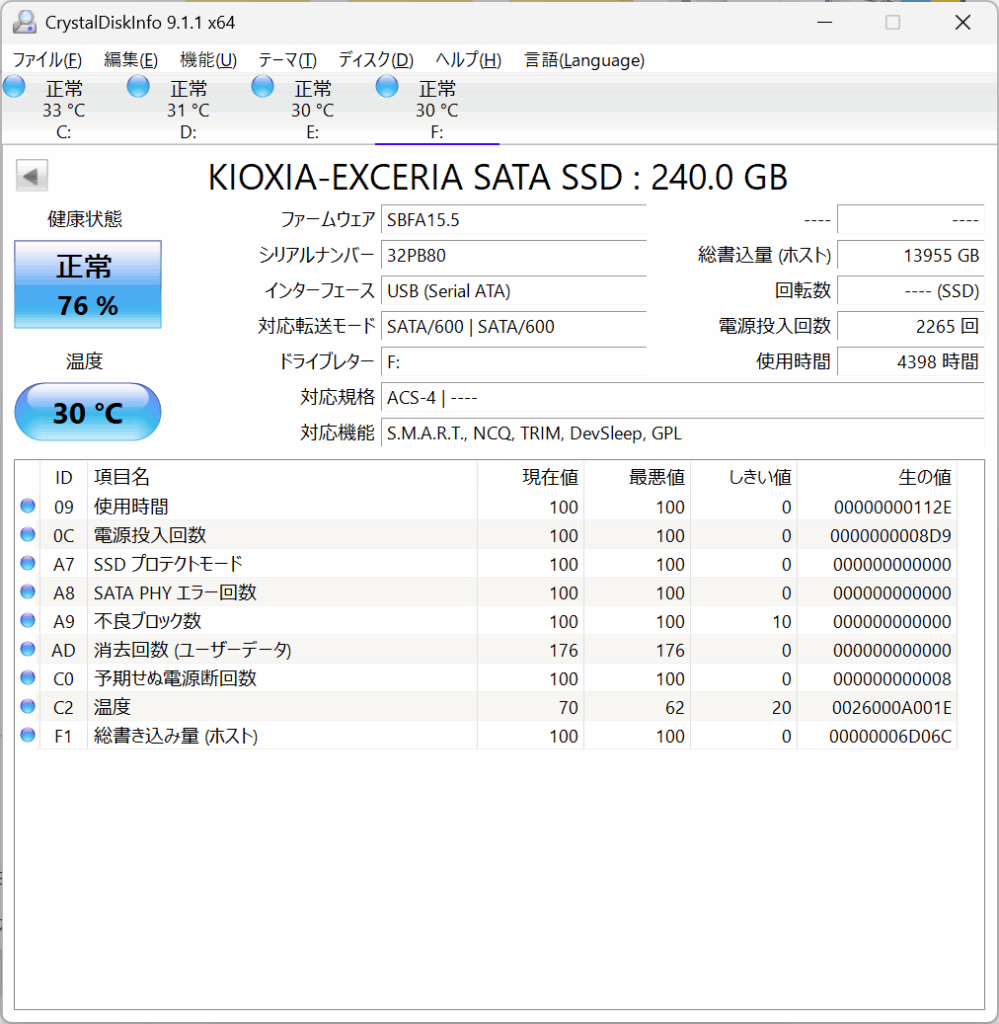Click raw value 00000006D06C

(x=890, y=736)
